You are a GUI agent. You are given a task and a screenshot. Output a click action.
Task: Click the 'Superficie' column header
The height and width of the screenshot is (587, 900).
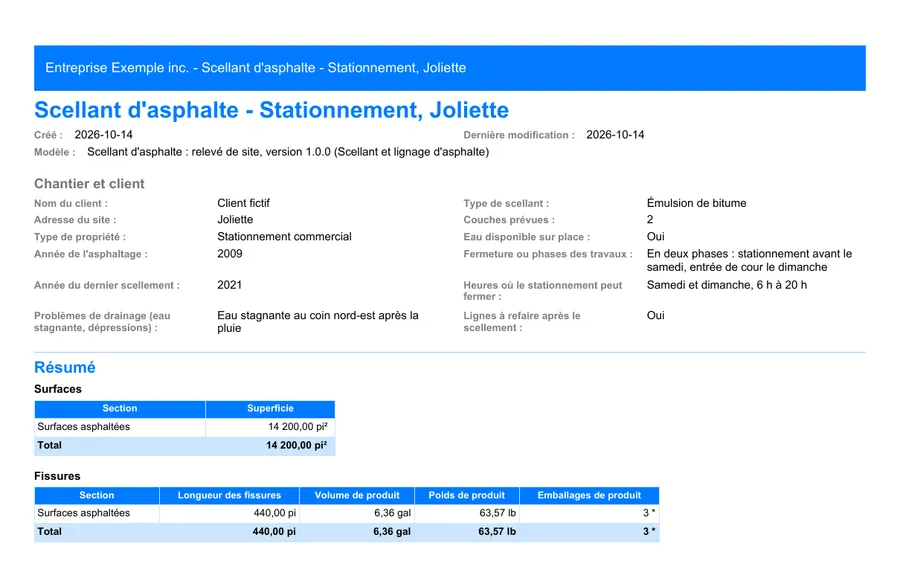coord(270,409)
